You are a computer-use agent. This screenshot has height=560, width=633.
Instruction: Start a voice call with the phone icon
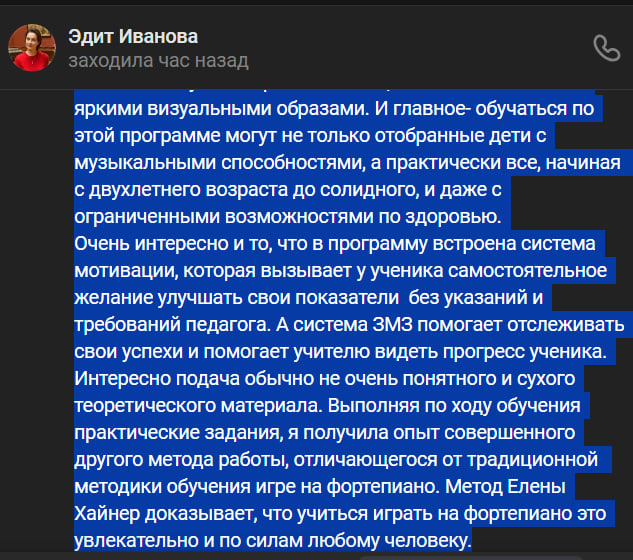click(606, 48)
